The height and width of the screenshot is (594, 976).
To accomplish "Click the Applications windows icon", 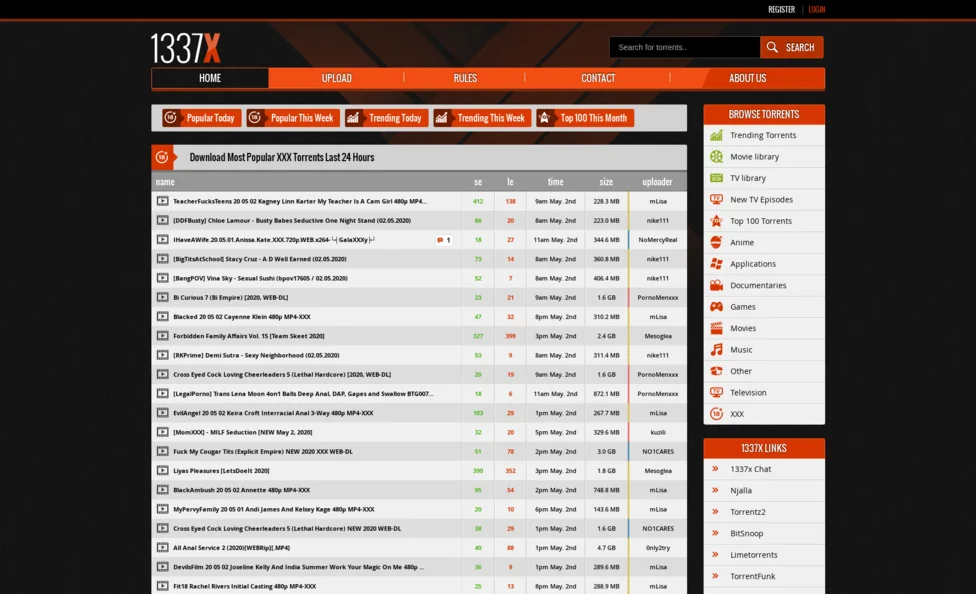I will click(x=716, y=264).
